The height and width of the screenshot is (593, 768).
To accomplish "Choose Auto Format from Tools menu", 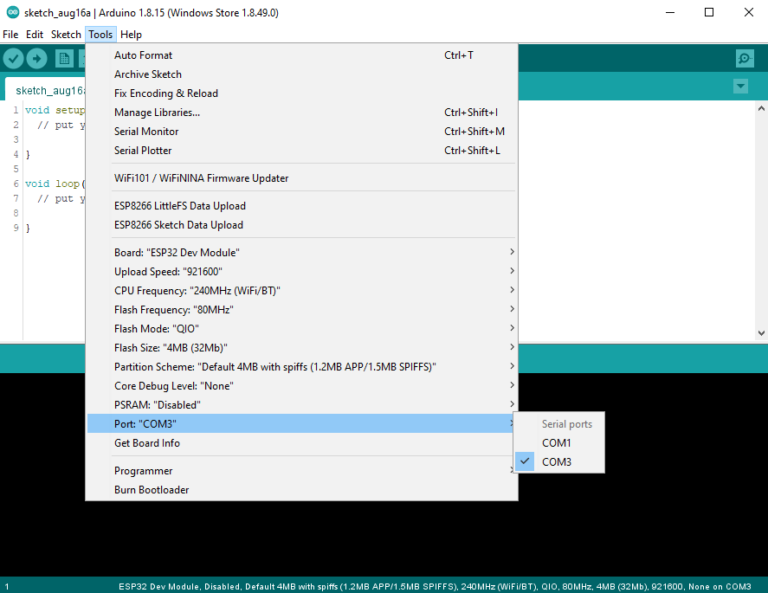I will (x=143, y=56).
